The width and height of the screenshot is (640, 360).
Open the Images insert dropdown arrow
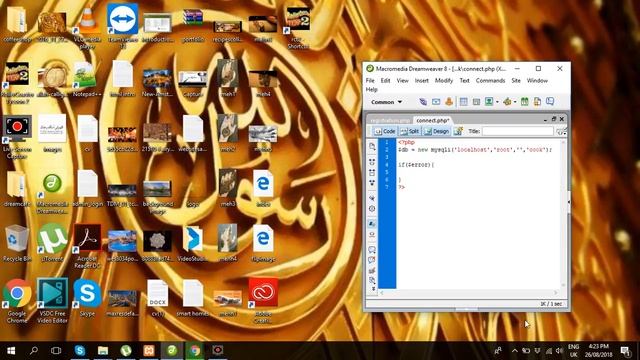click(x=497, y=102)
